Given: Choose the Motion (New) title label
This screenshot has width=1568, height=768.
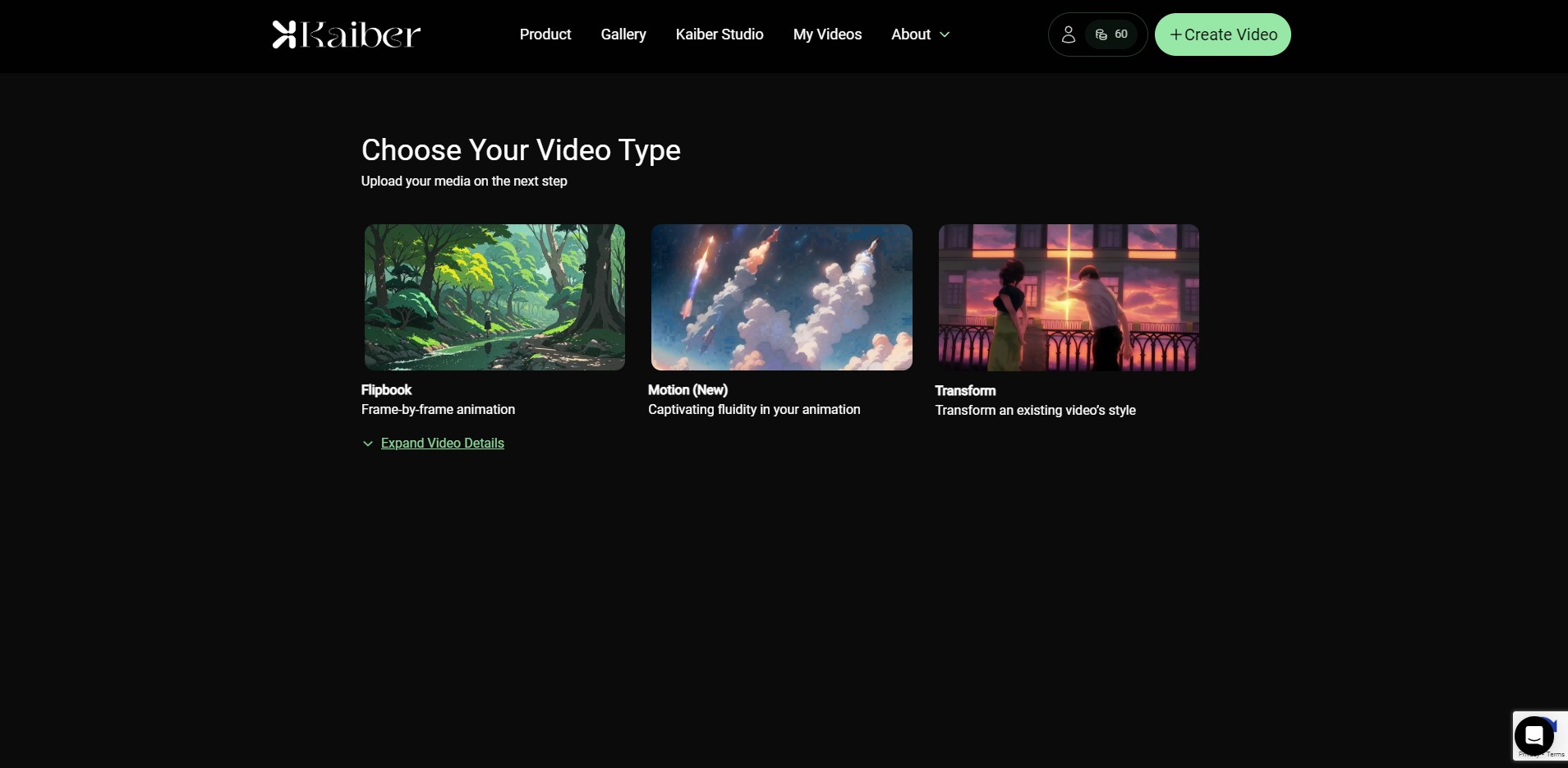Looking at the screenshot, I should 688,390.
